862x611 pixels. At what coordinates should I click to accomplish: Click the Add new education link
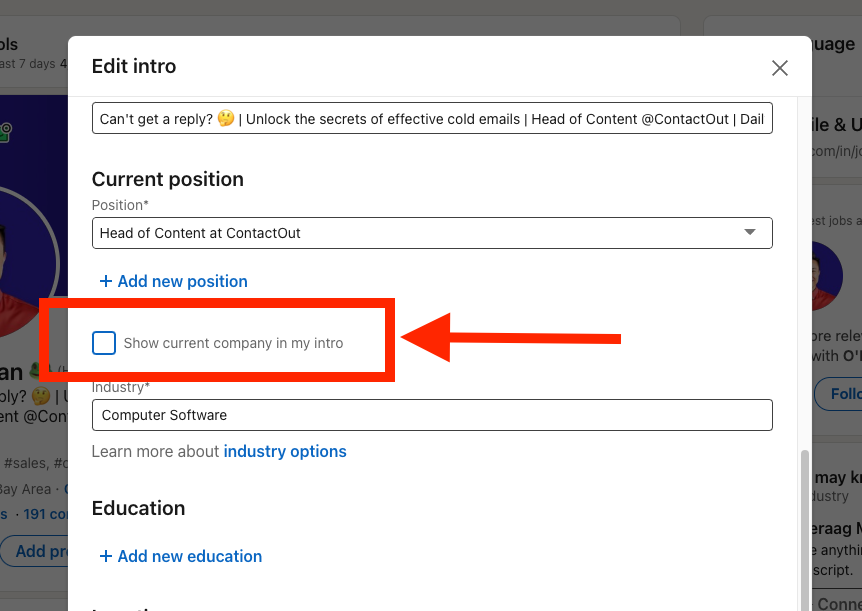click(x=181, y=556)
